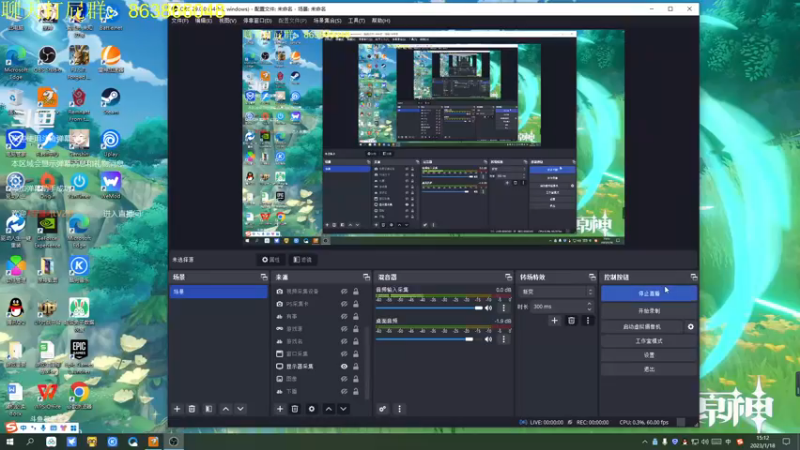The width and height of the screenshot is (800, 450).
Task: Open advanced audio properties gears icon
Action: coord(383,409)
